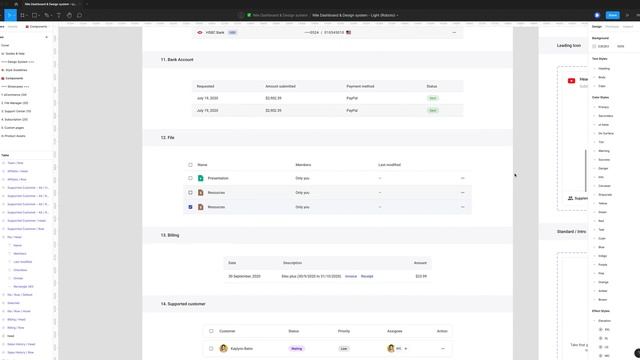The width and height of the screenshot is (640, 360).
Task: Select the Rectangle shape tool
Action: [35, 15]
